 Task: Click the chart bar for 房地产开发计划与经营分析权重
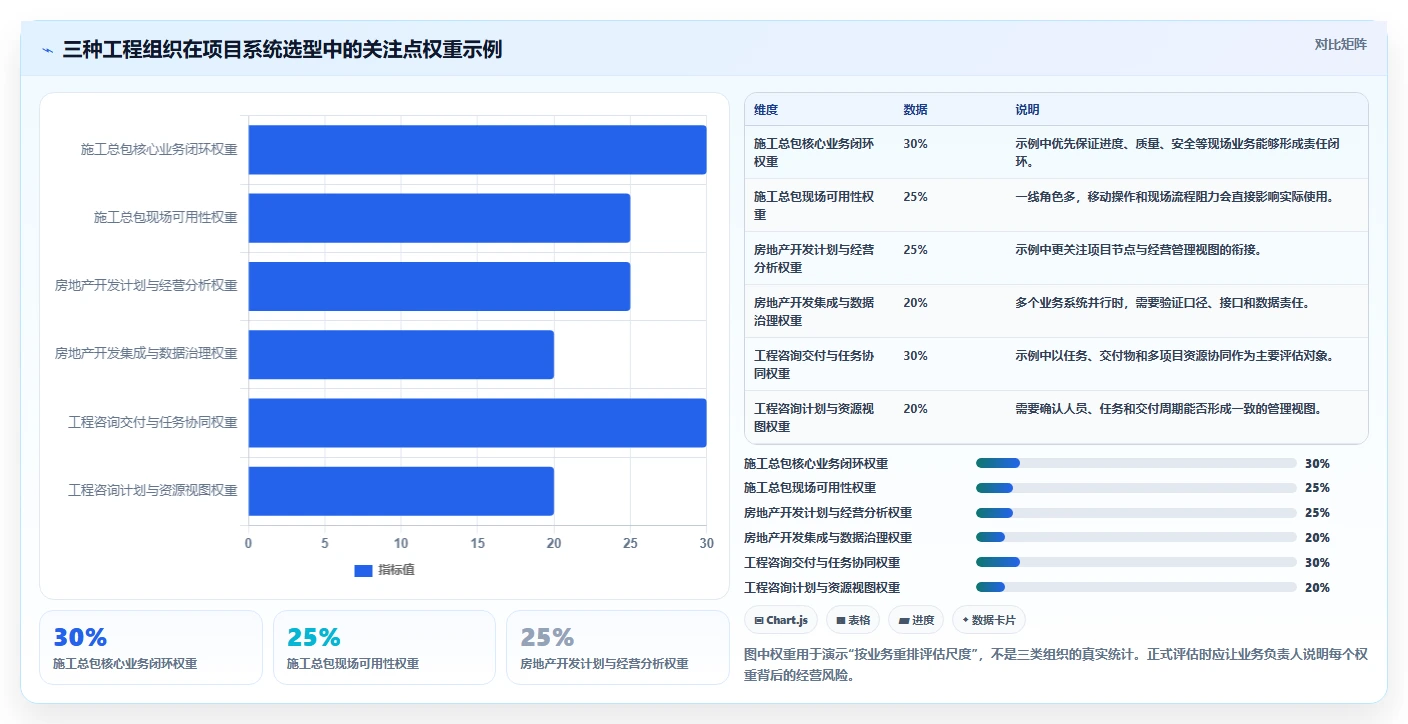coord(439,286)
